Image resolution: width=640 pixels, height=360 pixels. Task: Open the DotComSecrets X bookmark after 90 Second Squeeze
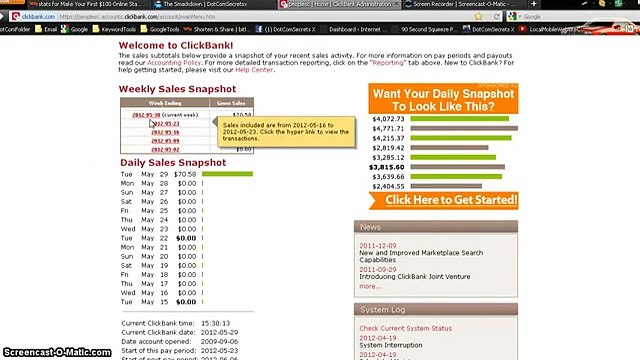[489, 29]
